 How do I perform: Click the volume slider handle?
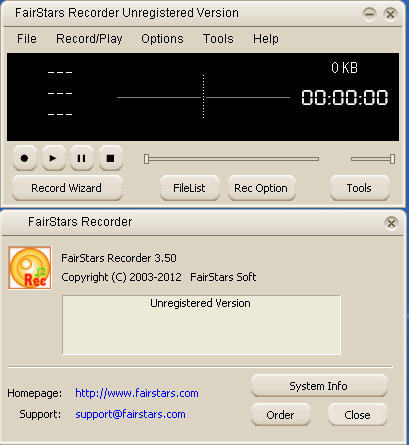[x=392, y=159]
